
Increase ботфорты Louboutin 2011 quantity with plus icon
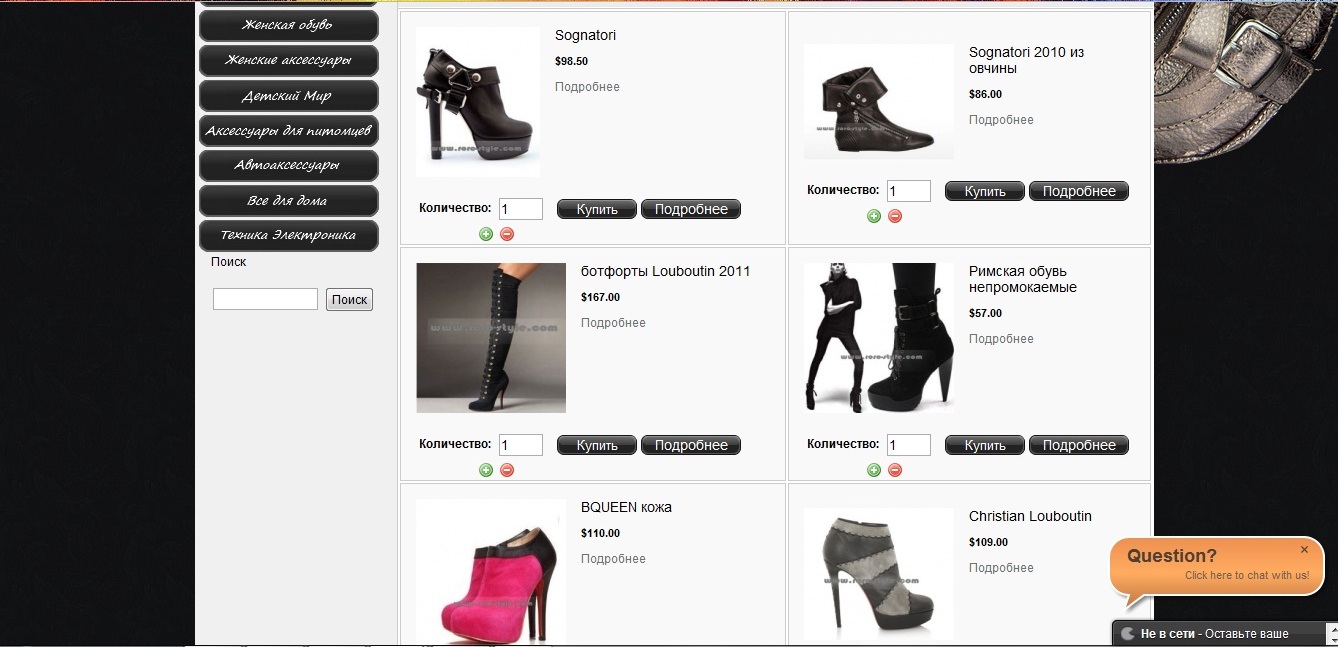[x=486, y=470]
